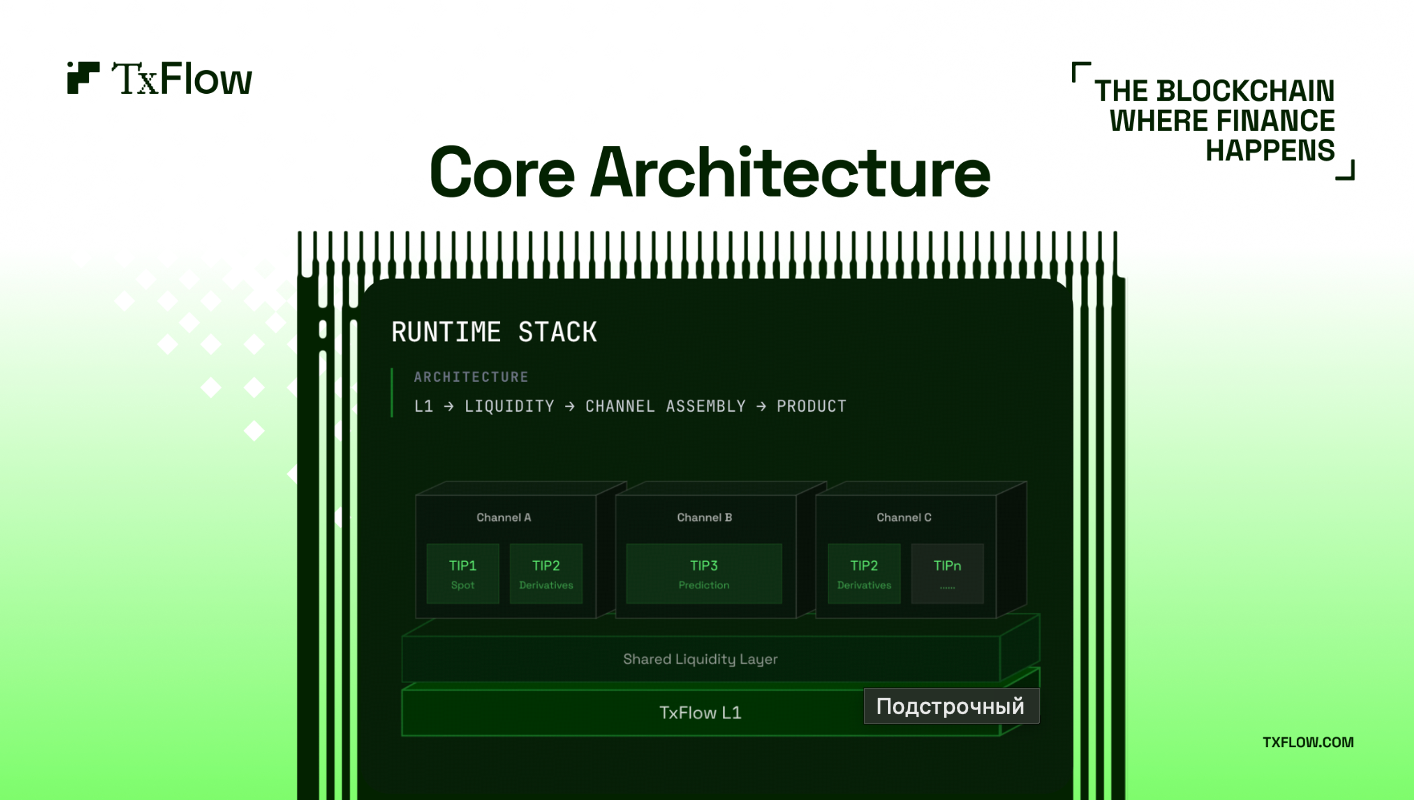Click the TxFlow logo icon

click(x=83, y=78)
